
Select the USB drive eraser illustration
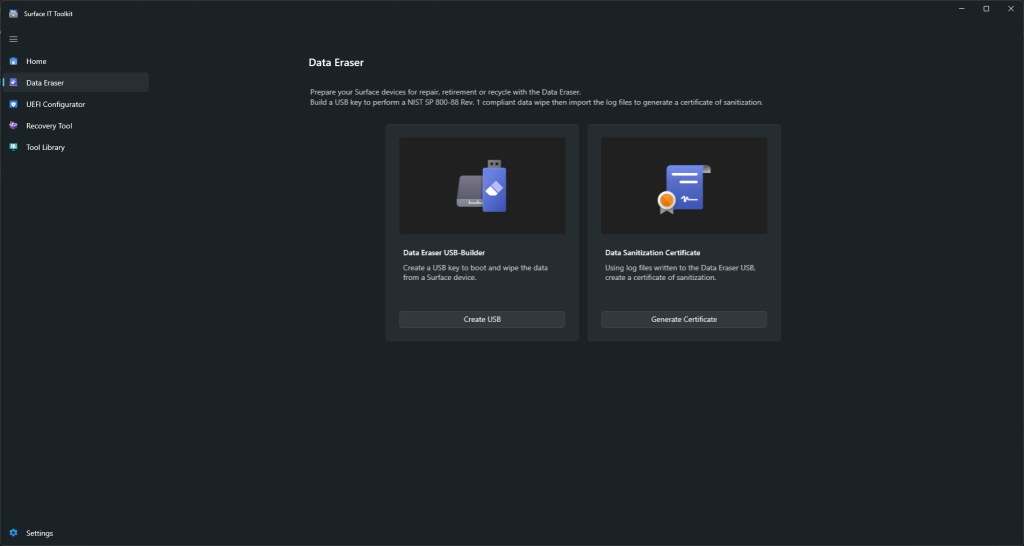click(x=482, y=186)
